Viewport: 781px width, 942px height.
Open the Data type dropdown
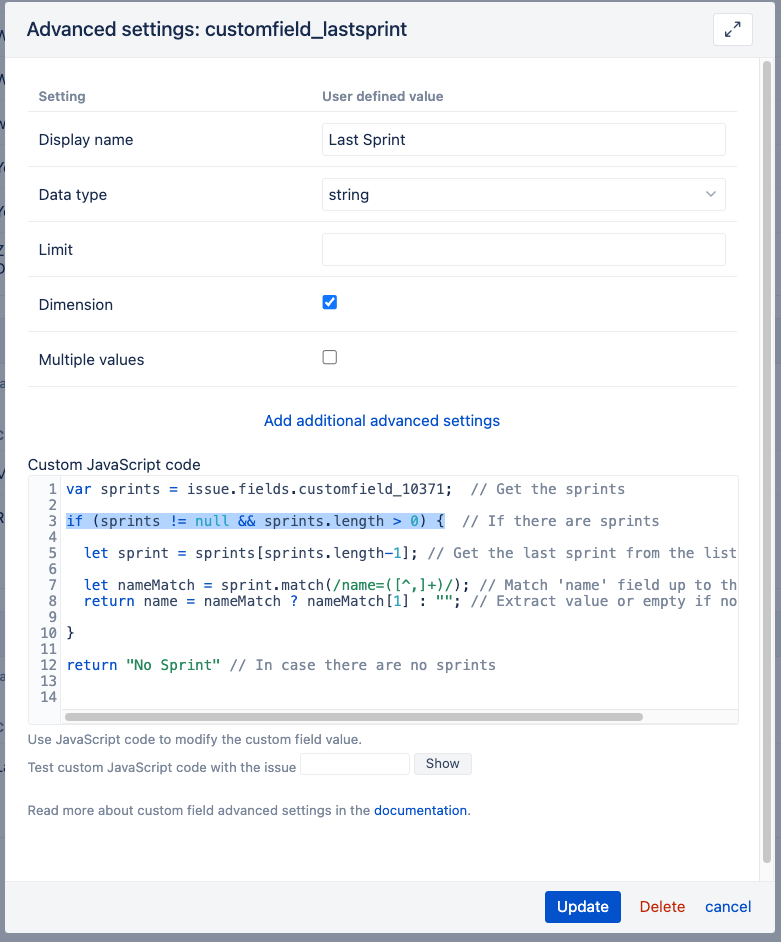(523, 195)
